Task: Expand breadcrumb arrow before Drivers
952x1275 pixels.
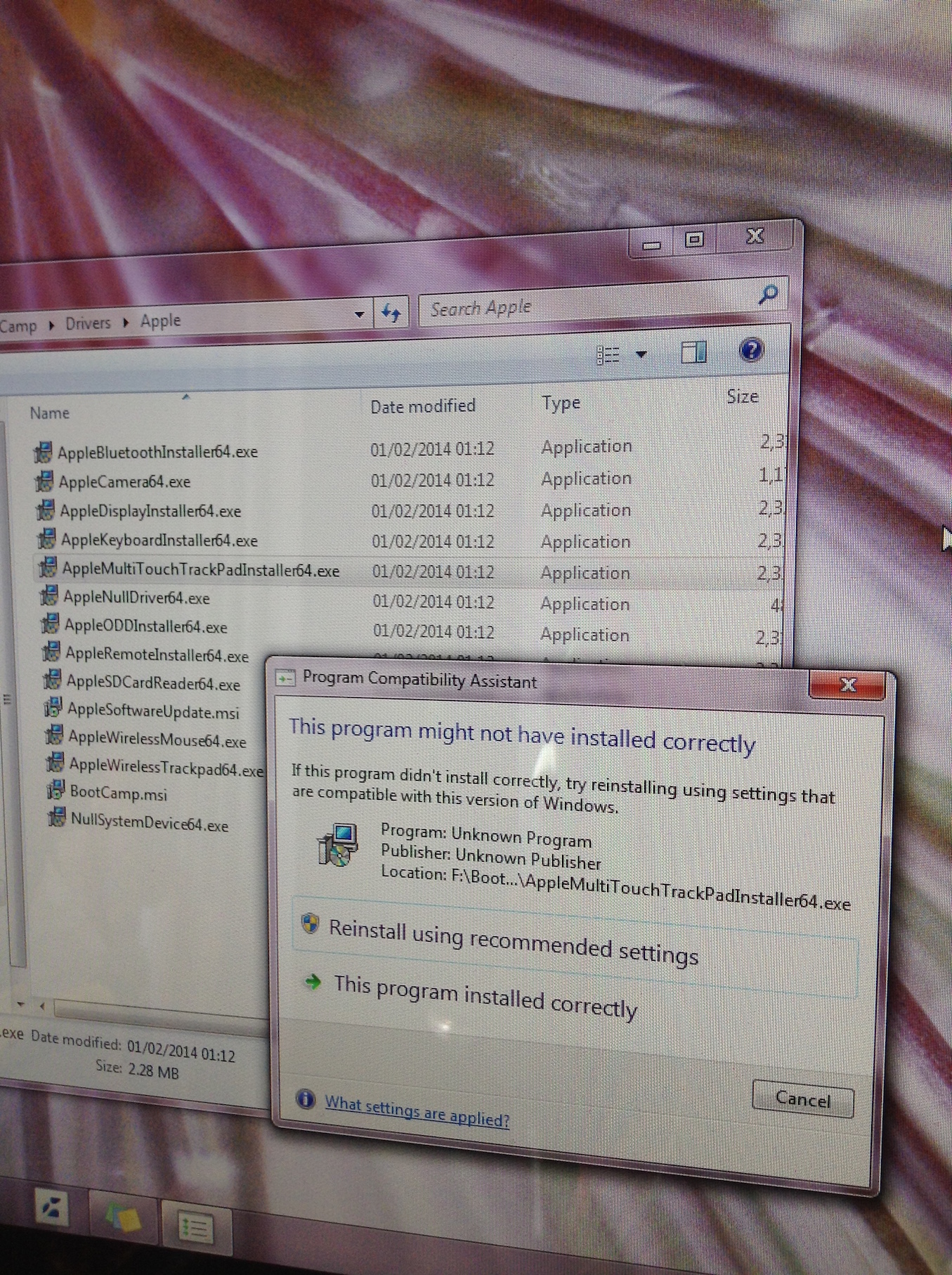Action: tap(51, 325)
